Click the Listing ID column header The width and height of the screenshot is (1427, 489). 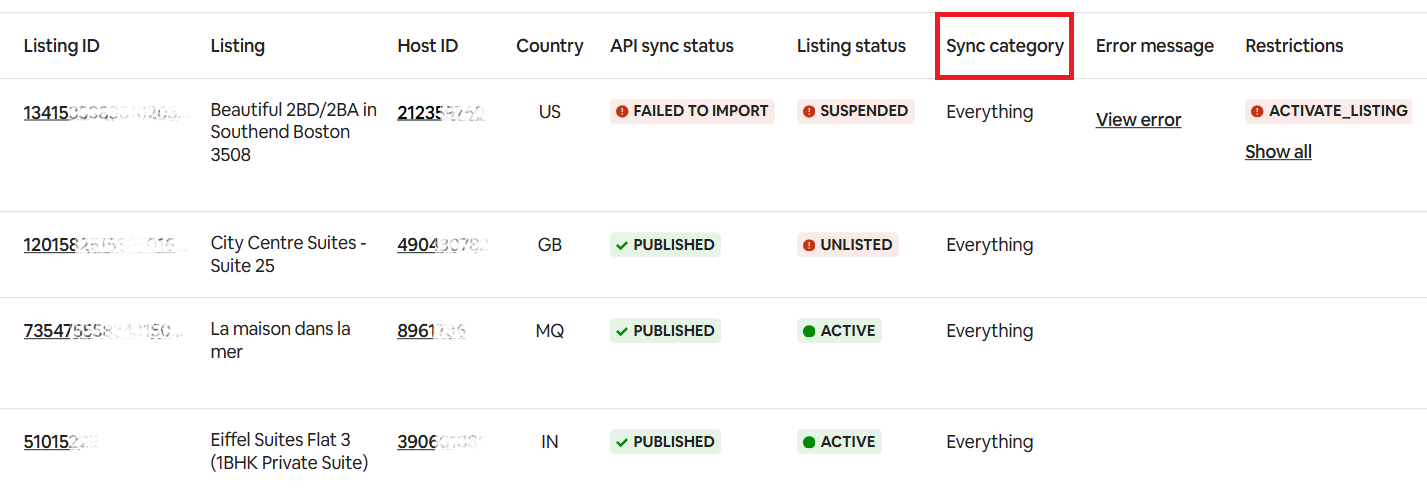click(x=61, y=46)
